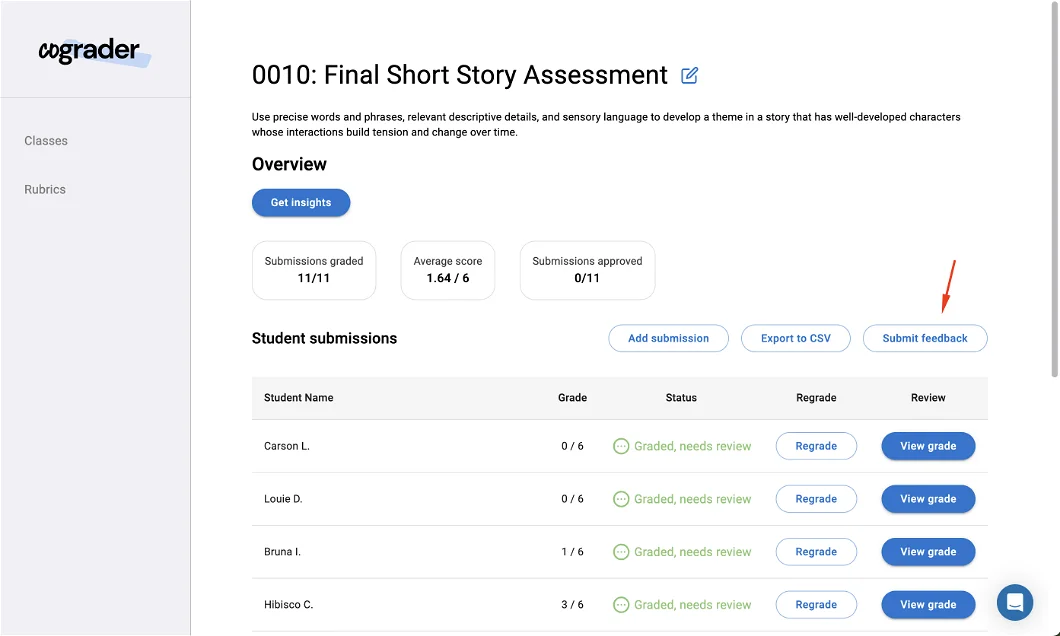The height and width of the screenshot is (636, 1060).
Task: Open the chat support bubble
Action: [1015, 603]
